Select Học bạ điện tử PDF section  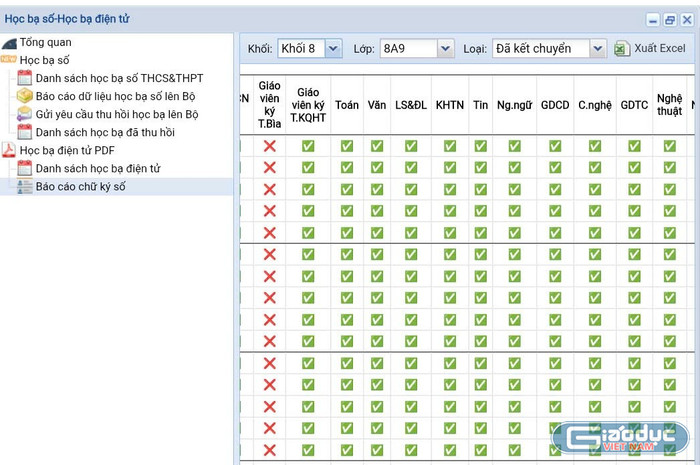[x=67, y=150]
